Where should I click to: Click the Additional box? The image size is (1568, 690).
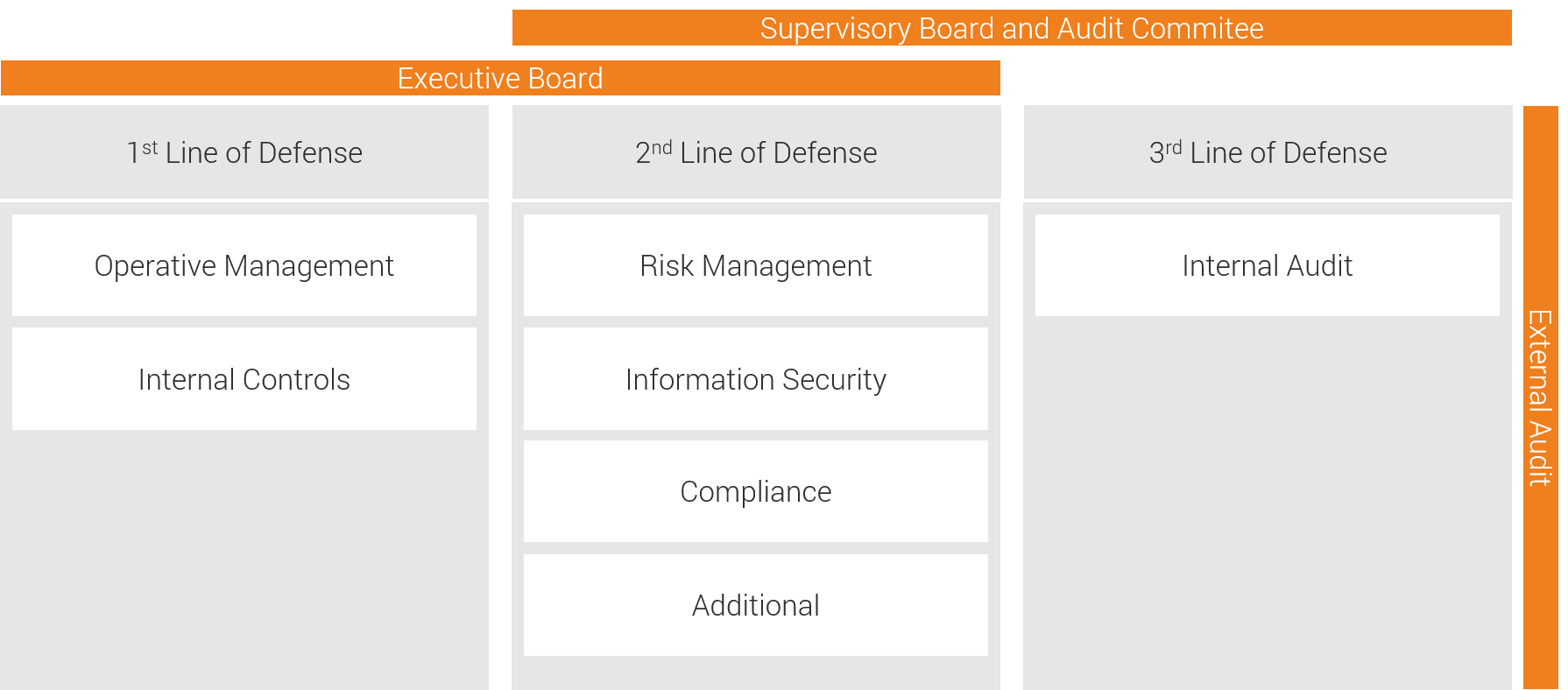click(x=756, y=605)
